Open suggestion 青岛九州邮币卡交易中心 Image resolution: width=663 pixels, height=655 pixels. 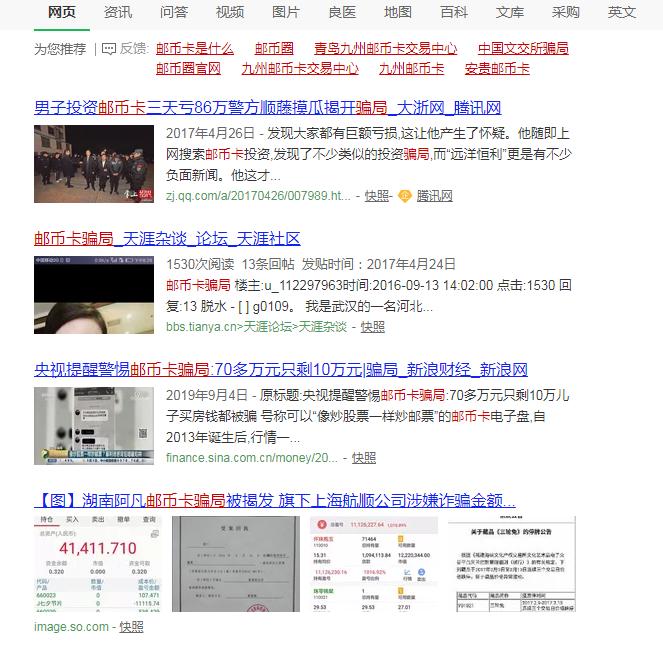tap(386, 49)
